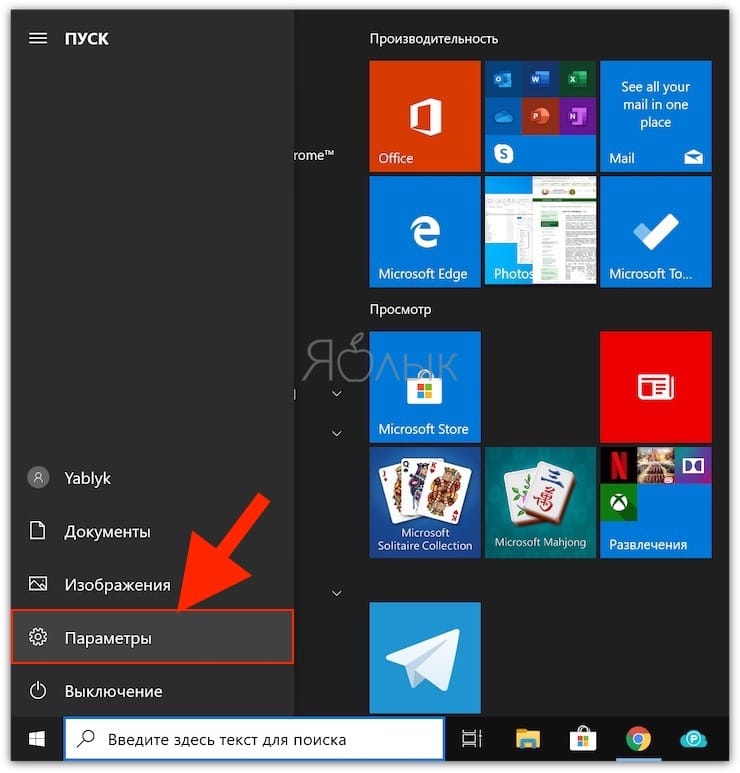Launch Microsoft Edge tile

424,232
